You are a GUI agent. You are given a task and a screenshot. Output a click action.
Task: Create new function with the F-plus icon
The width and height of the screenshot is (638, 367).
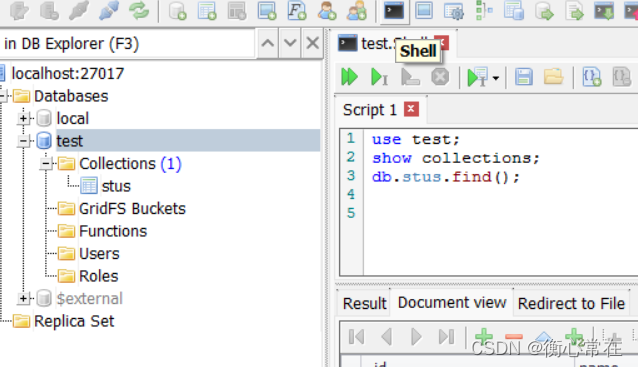[x=297, y=11]
